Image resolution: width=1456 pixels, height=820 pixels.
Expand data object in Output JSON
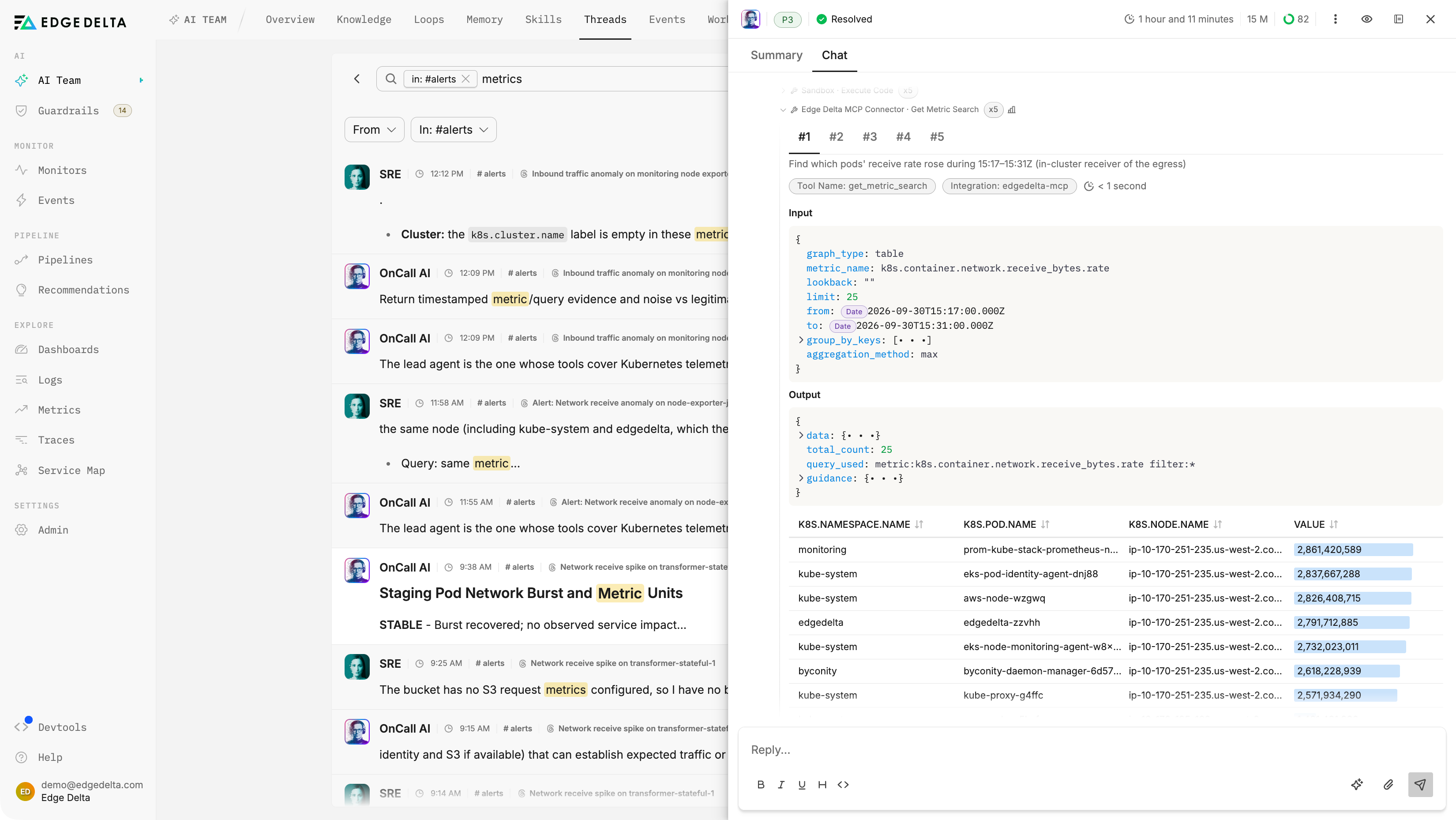point(801,436)
